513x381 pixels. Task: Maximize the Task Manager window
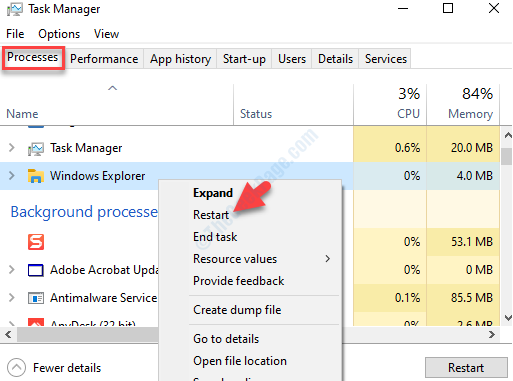(448, 8)
